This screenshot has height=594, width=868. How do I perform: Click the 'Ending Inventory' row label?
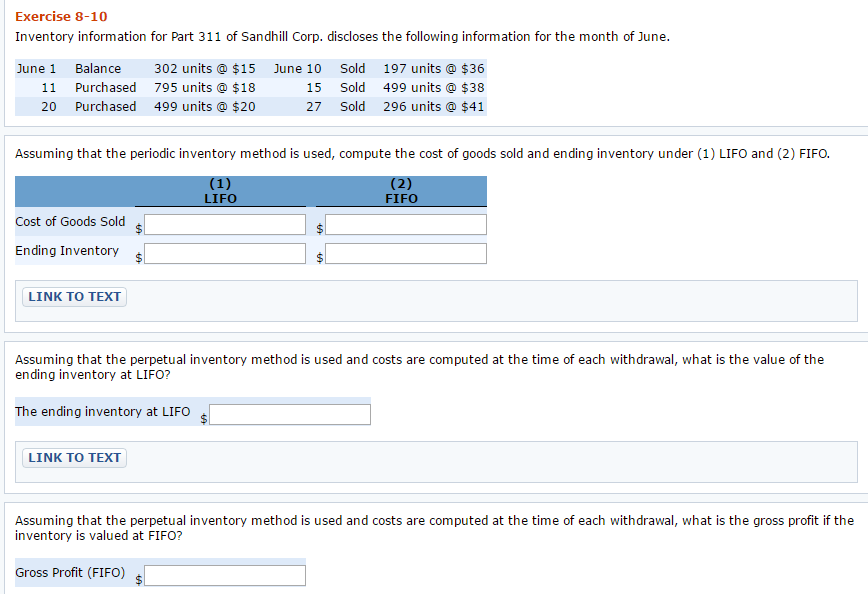pos(67,251)
